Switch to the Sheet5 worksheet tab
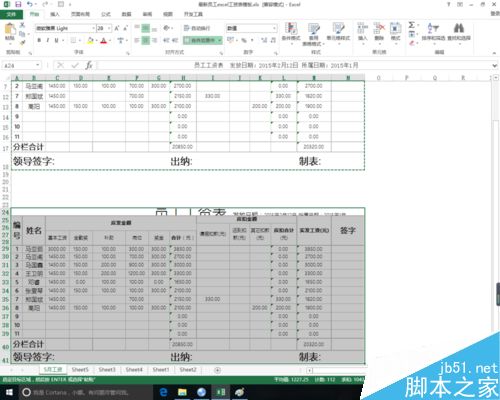 point(80,370)
